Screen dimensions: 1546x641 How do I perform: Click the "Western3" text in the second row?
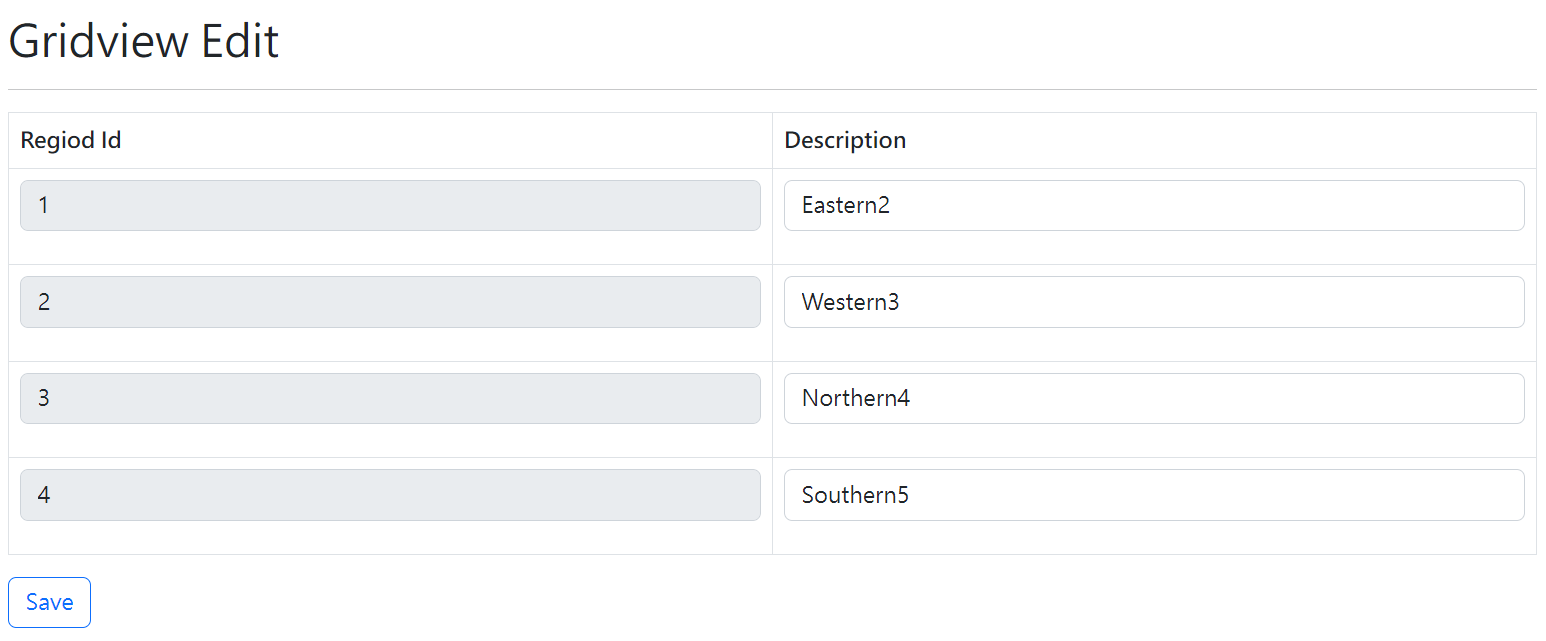[851, 302]
